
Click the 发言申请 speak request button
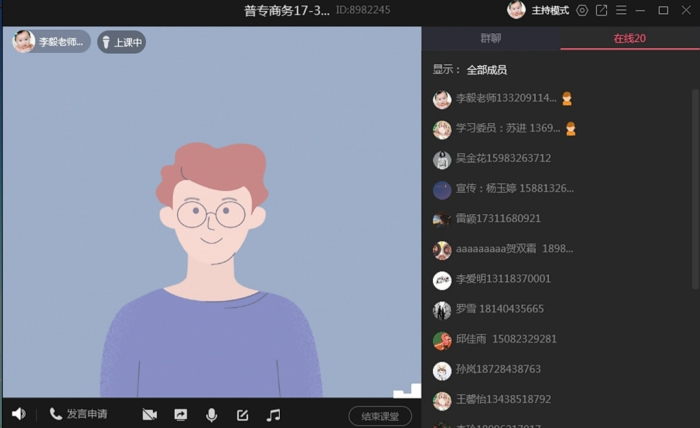(x=78, y=414)
